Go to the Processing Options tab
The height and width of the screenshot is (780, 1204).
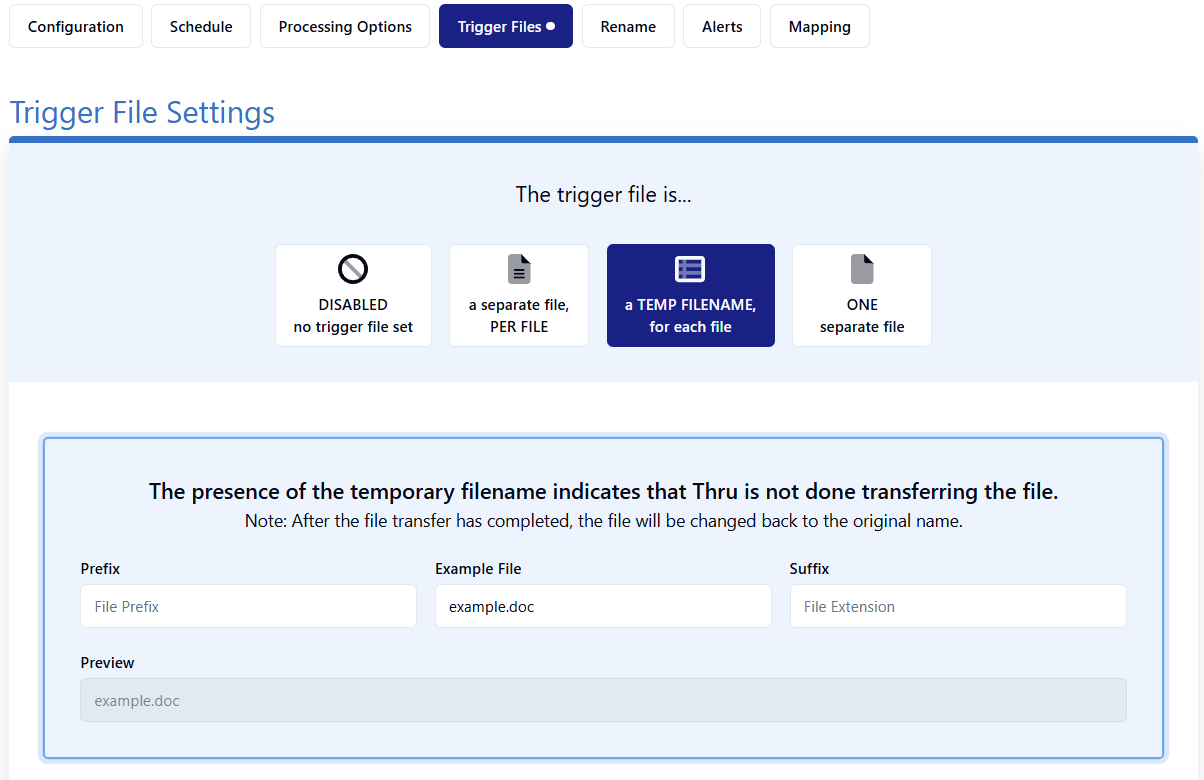point(345,27)
